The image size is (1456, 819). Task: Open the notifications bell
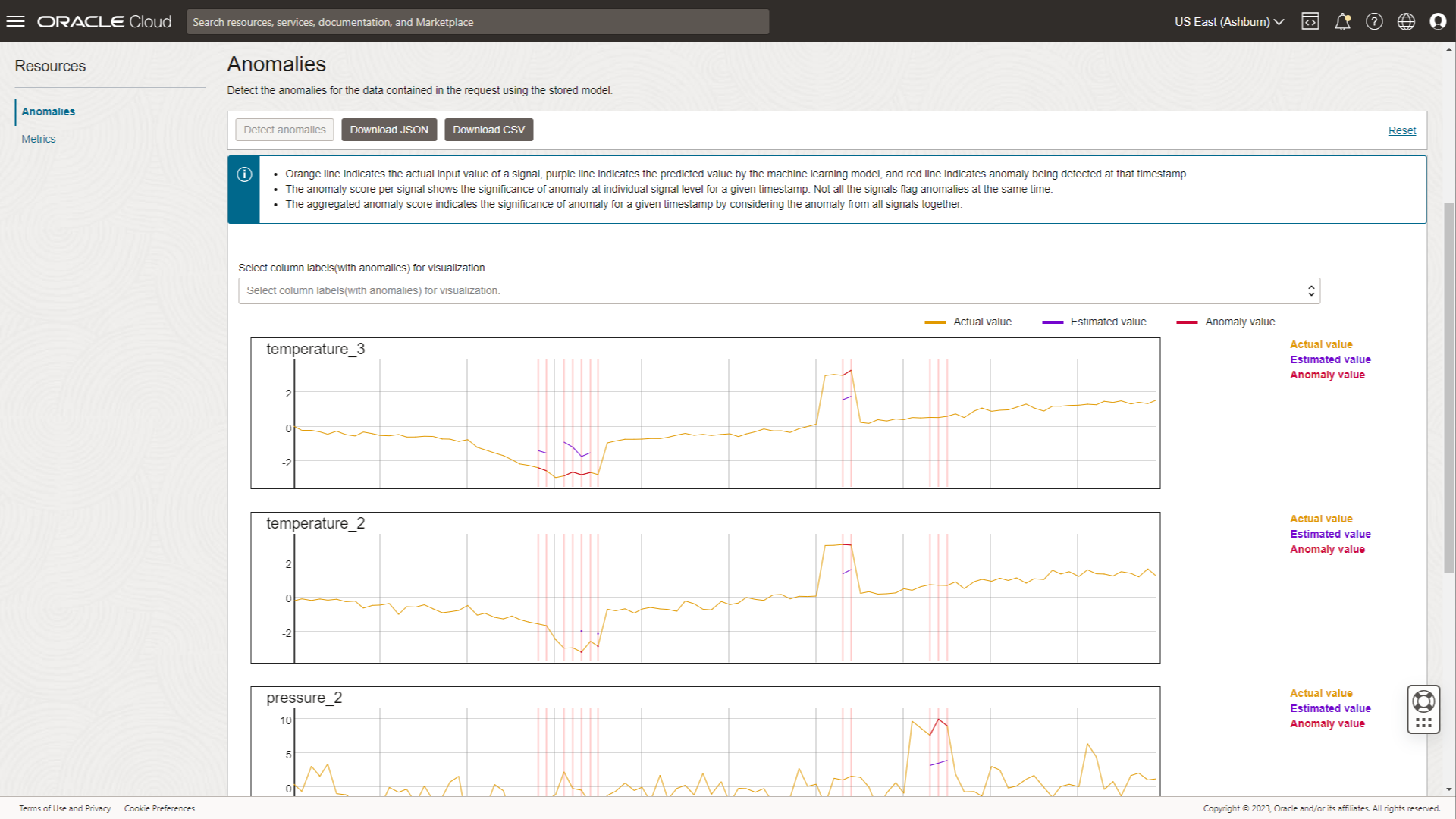click(1342, 21)
